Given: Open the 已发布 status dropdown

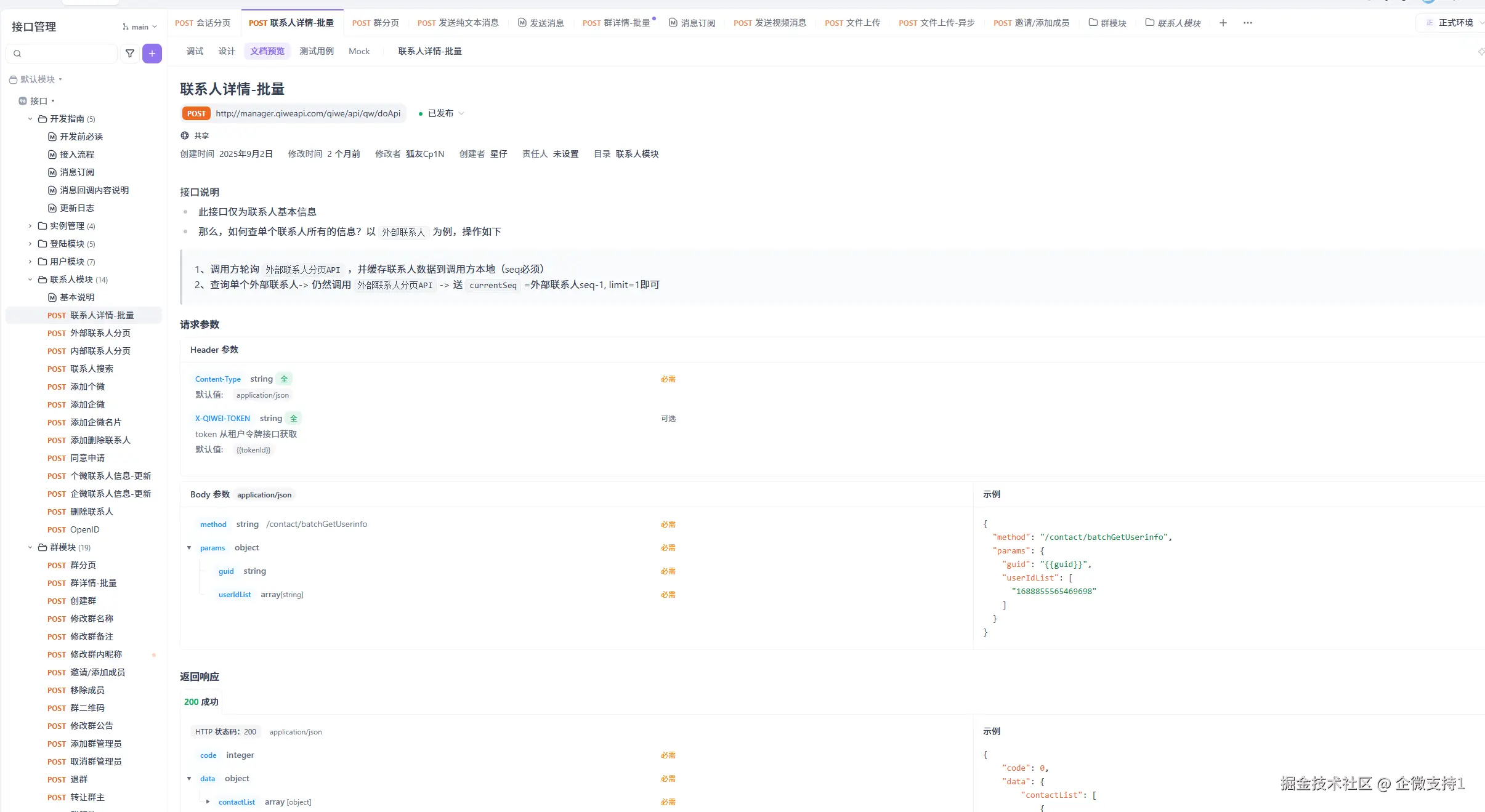Looking at the screenshot, I should [441, 113].
